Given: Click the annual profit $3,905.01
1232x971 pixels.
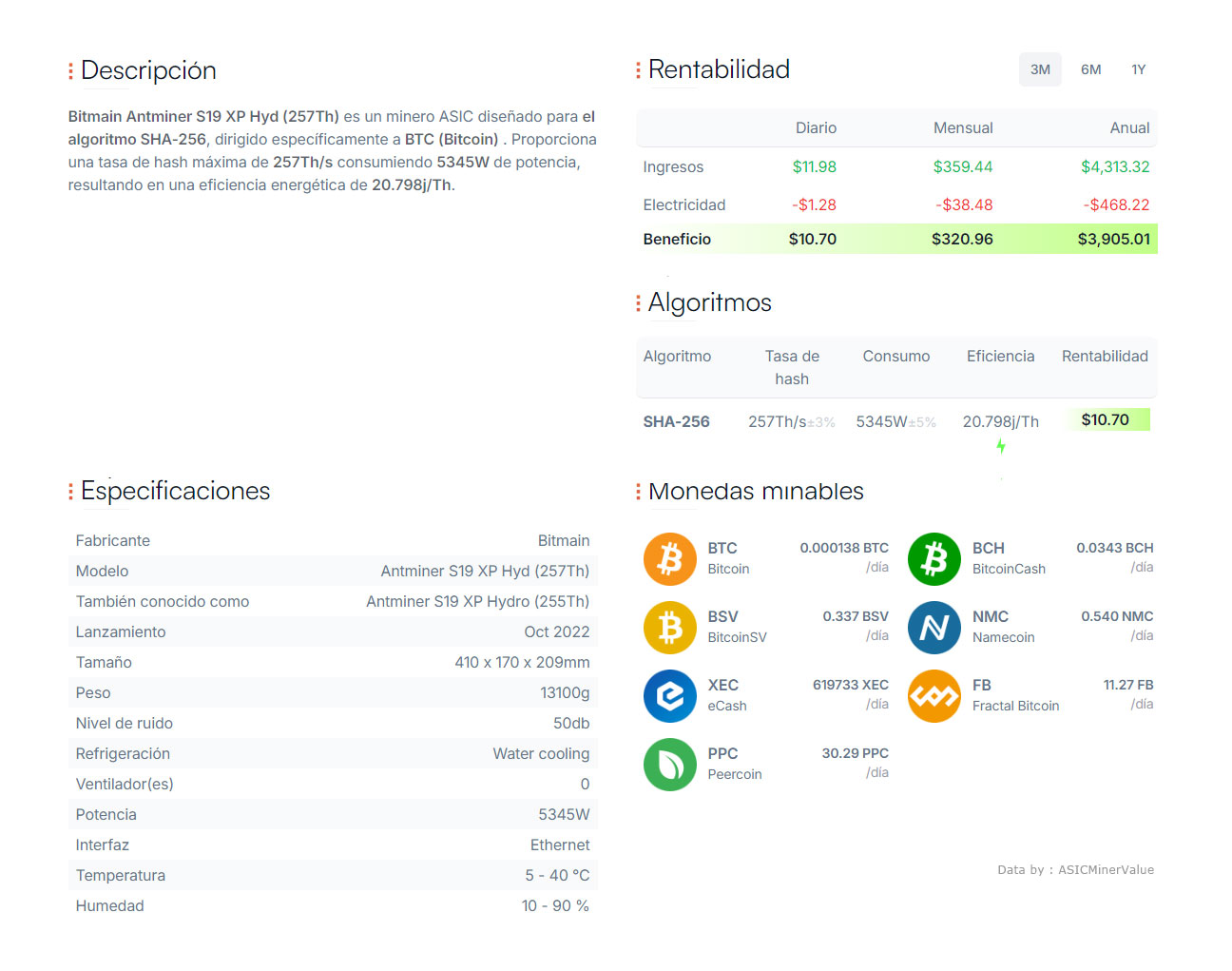Looking at the screenshot, I should pyautogui.click(x=1113, y=239).
